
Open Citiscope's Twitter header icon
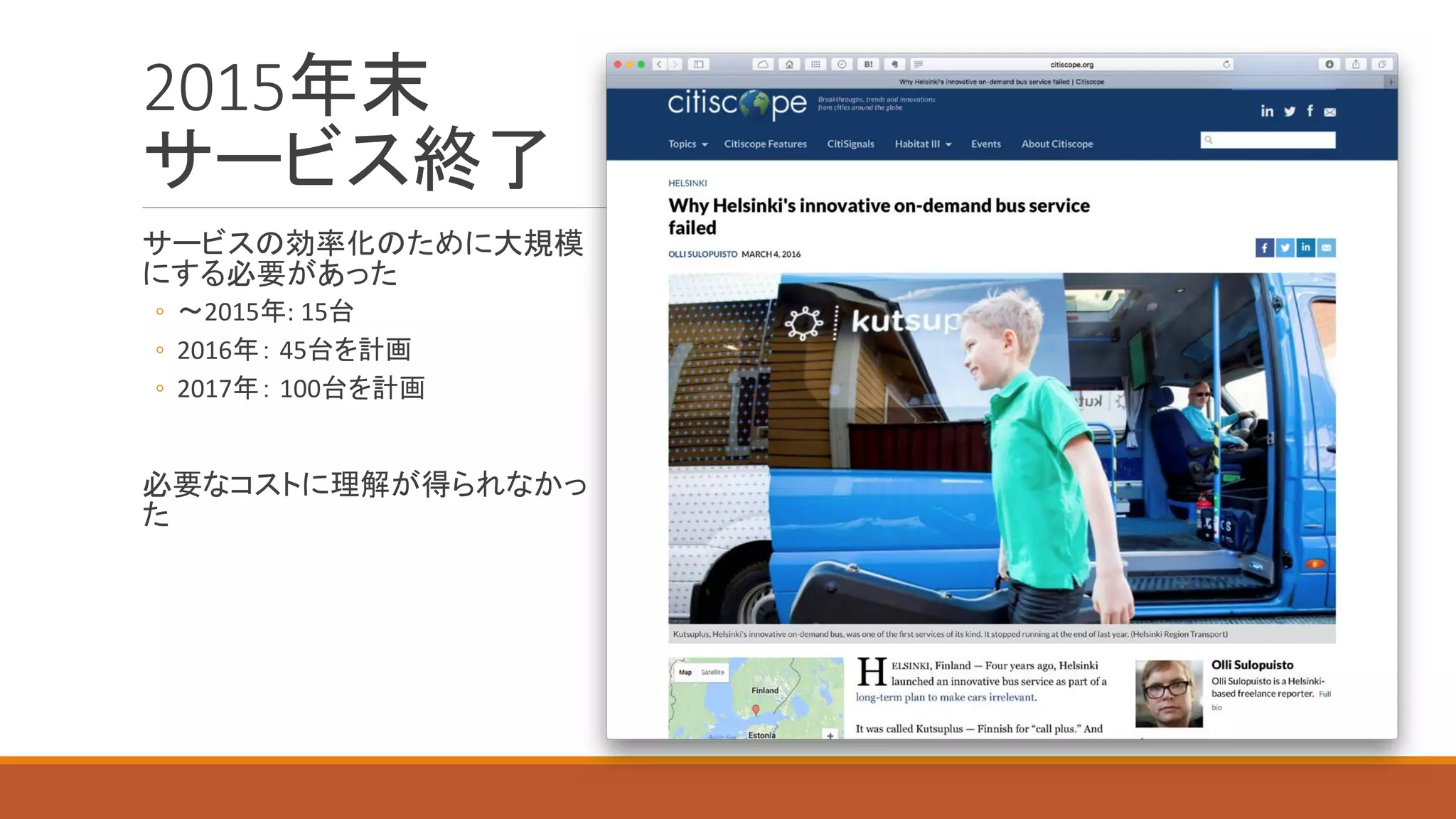(1290, 112)
